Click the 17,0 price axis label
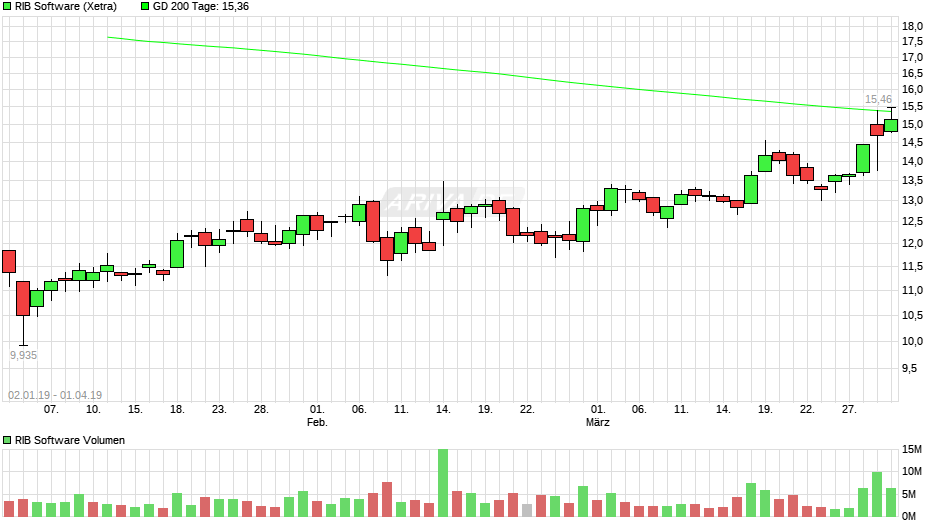This screenshot has height=526, width=940. (912, 58)
